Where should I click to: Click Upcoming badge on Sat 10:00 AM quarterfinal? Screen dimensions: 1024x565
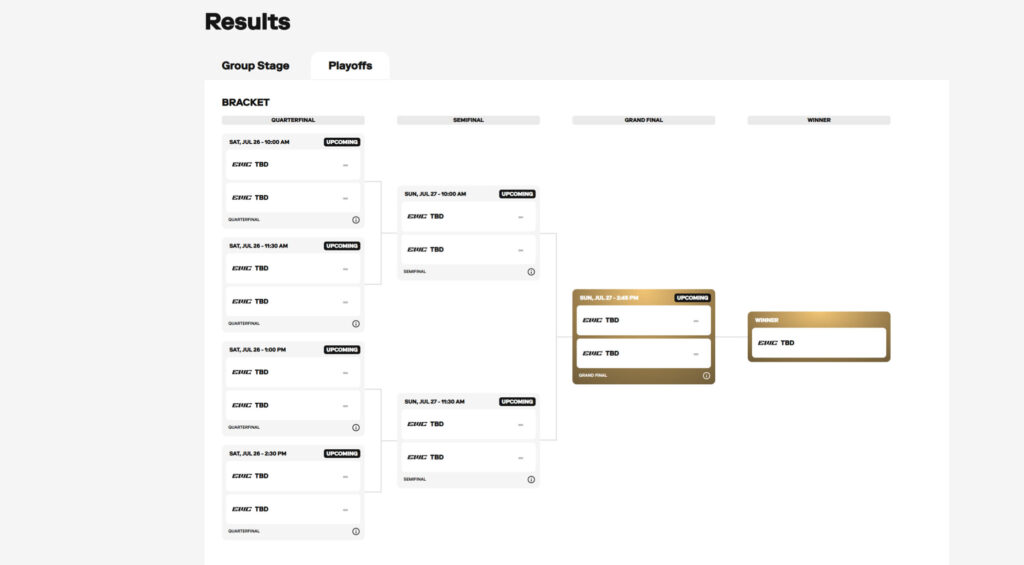[342, 142]
